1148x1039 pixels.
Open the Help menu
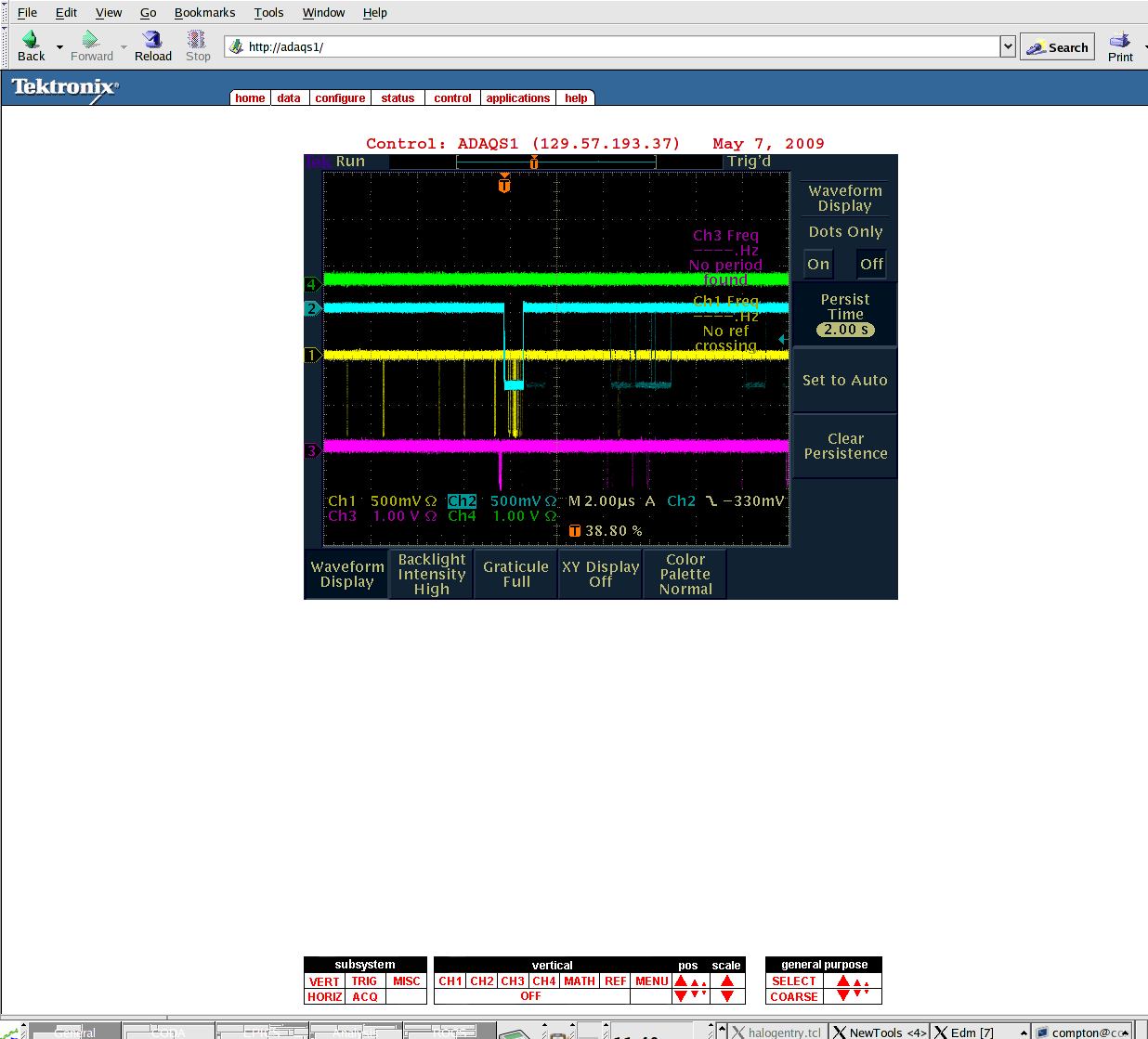[374, 12]
